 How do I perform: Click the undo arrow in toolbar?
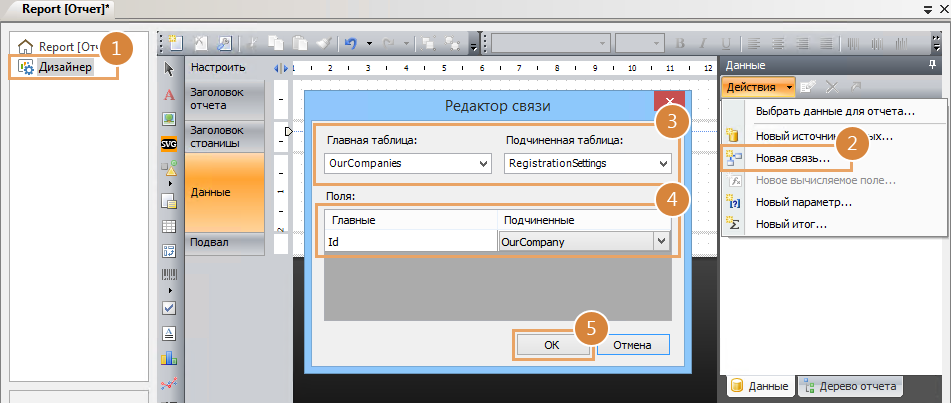350,43
